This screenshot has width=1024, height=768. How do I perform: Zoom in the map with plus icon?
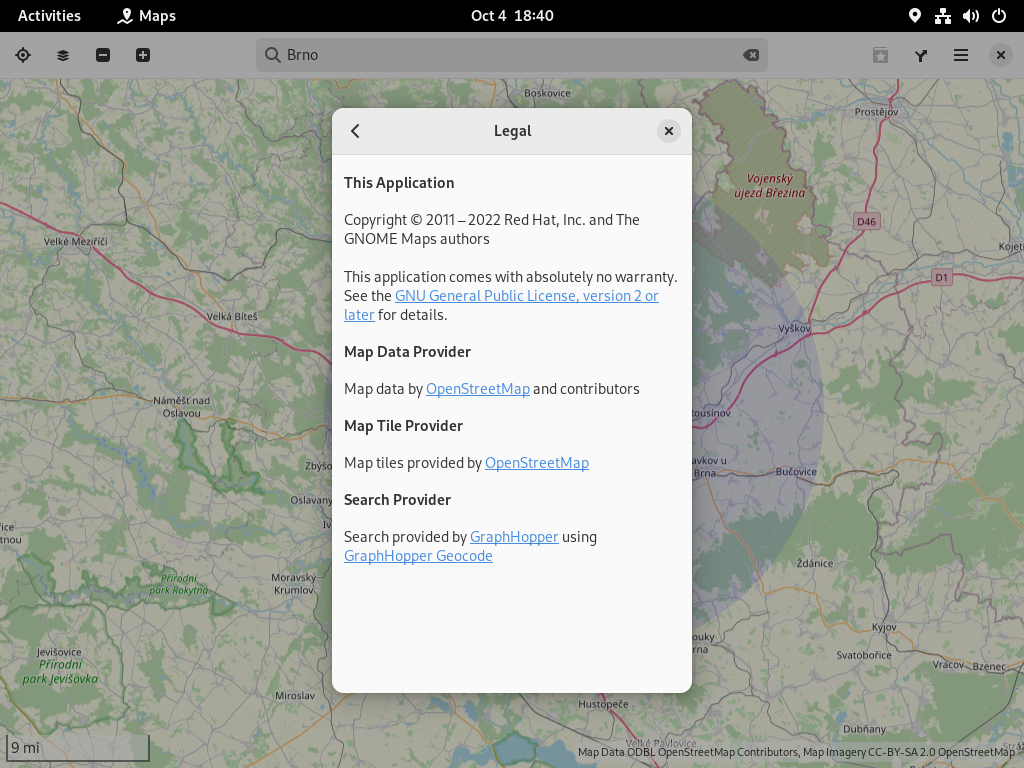[143, 56]
